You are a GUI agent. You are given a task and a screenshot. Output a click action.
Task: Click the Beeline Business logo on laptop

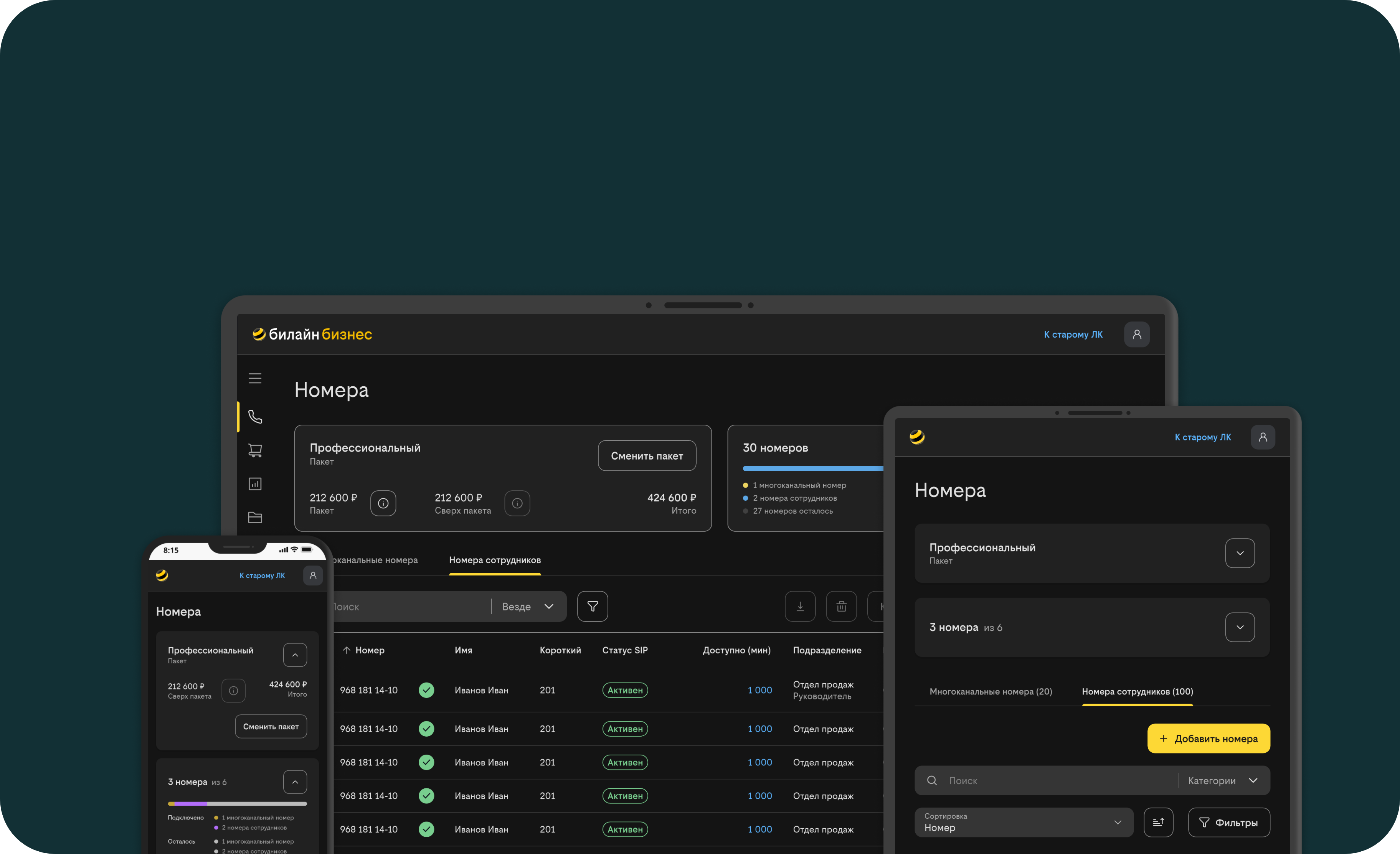click(312, 335)
